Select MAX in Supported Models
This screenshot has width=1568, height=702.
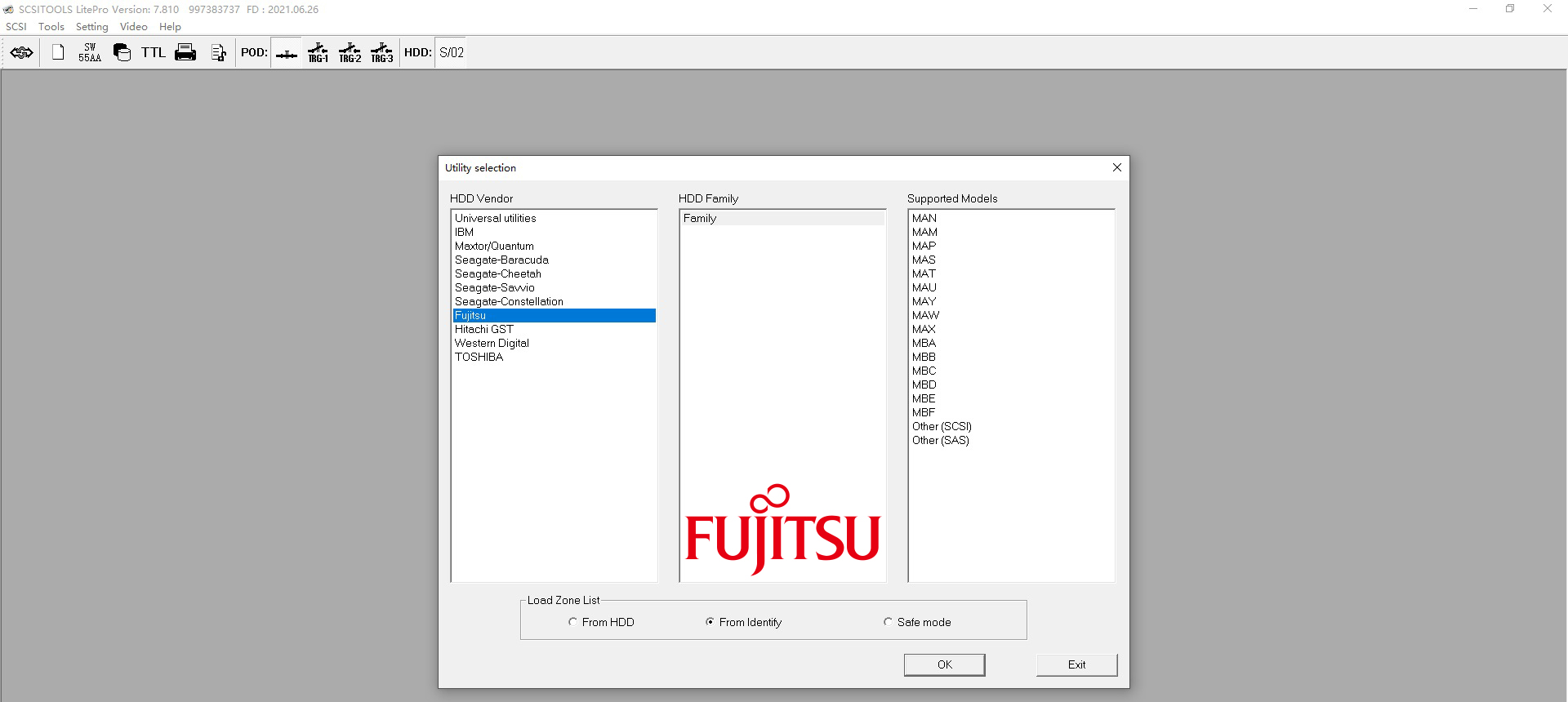tap(1011, 329)
